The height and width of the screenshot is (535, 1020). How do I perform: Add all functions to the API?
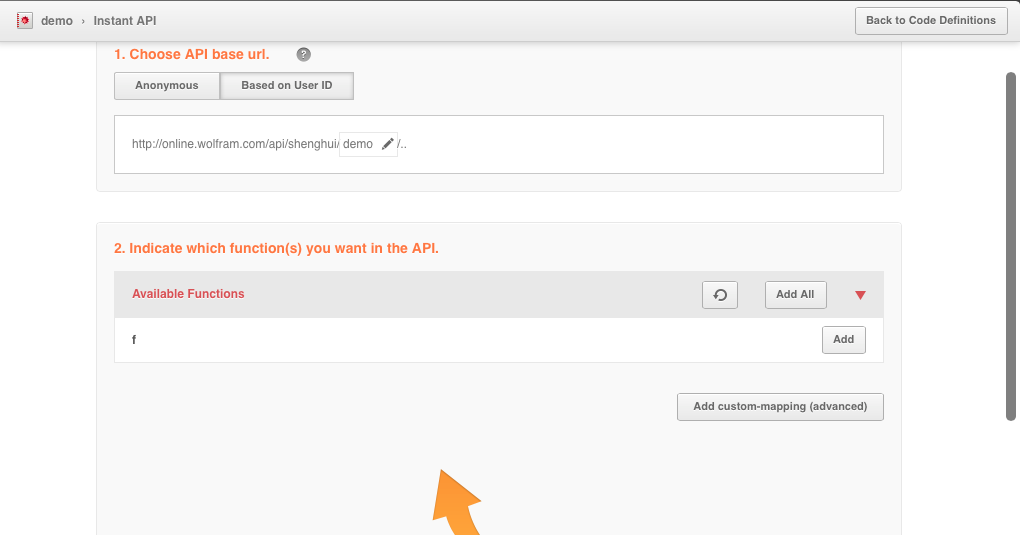pyautogui.click(x=795, y=295)
